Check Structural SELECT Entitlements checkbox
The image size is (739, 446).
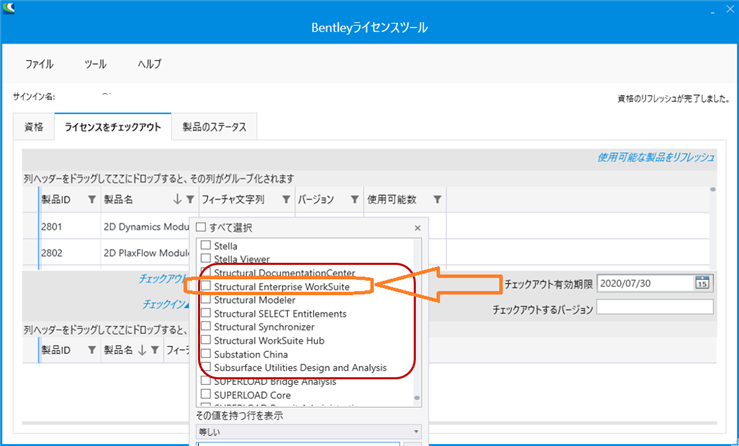coord(205,313)
